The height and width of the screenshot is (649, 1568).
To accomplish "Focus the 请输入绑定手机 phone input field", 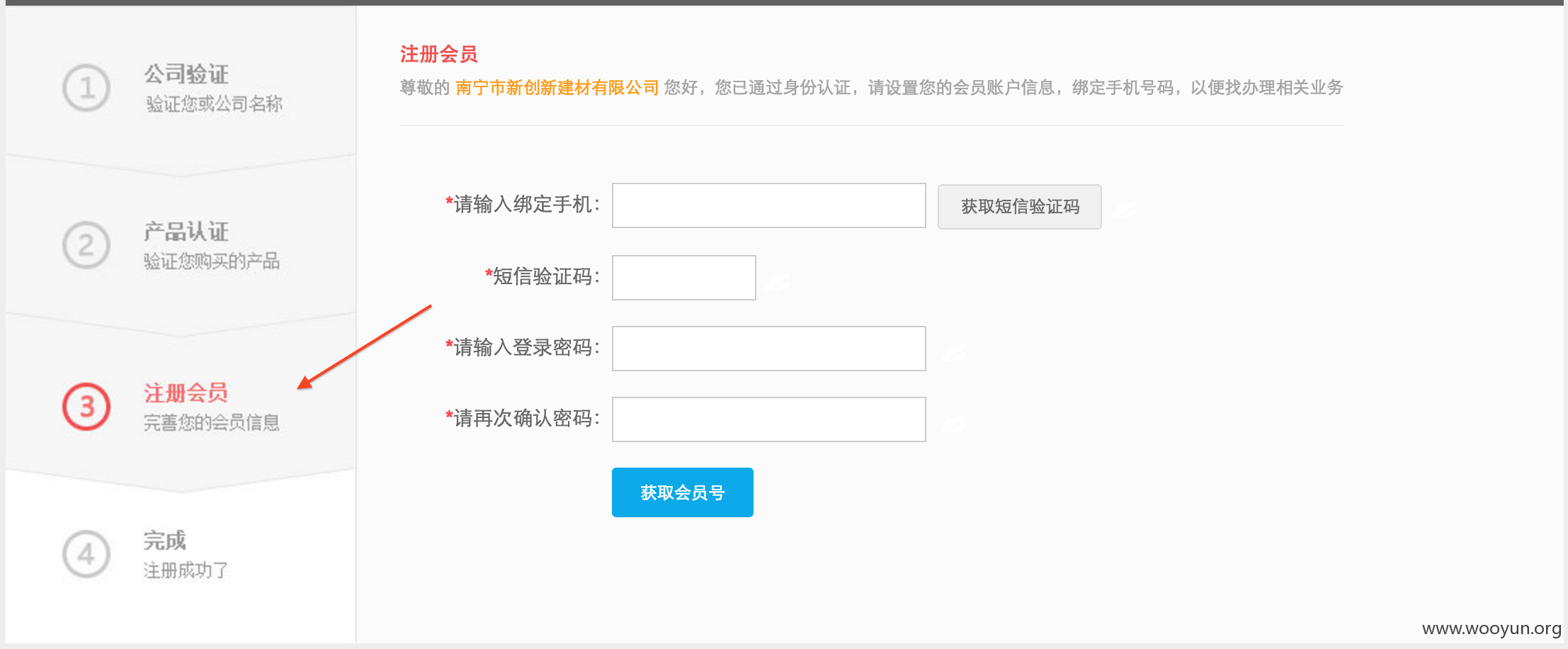I will [x=769, y=205].
